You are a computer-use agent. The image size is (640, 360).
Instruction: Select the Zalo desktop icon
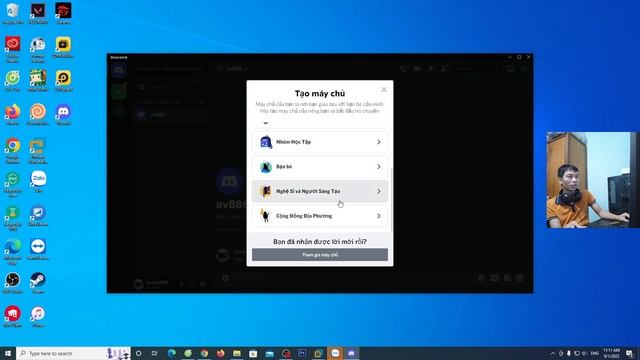38,181
